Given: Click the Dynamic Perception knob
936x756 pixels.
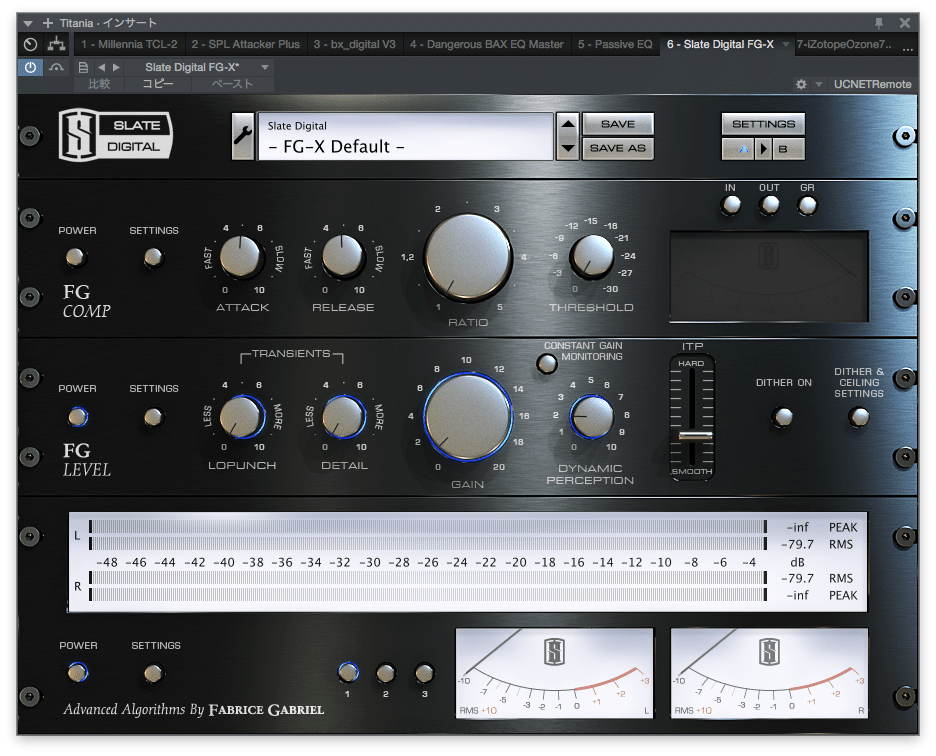Looking at the screenshot, I should (x=591, y=416).
